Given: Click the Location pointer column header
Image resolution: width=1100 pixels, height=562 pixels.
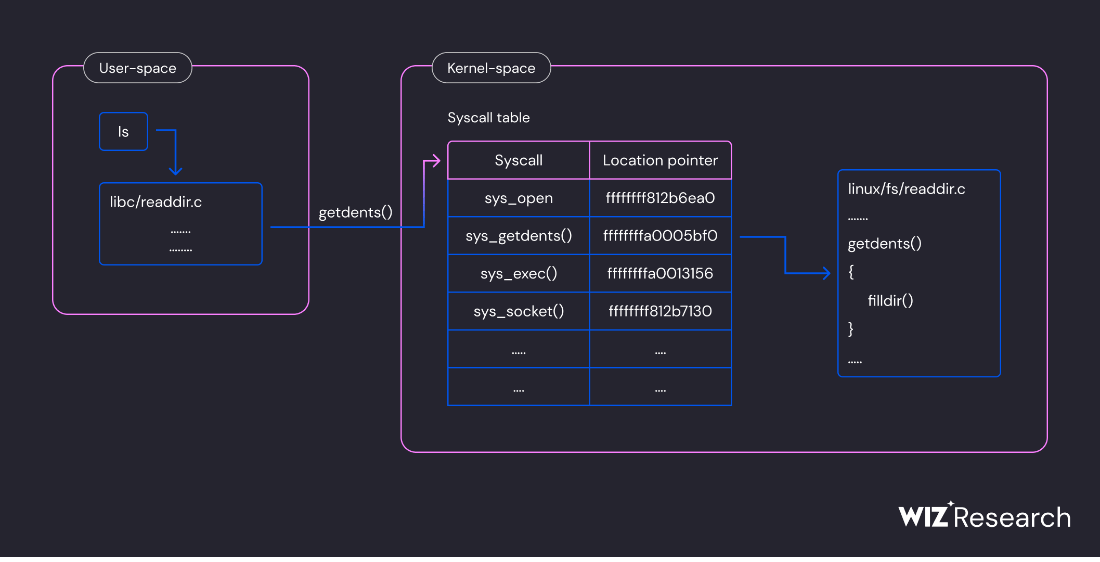Looking at the screenshot, I should (x=660, y=161).
